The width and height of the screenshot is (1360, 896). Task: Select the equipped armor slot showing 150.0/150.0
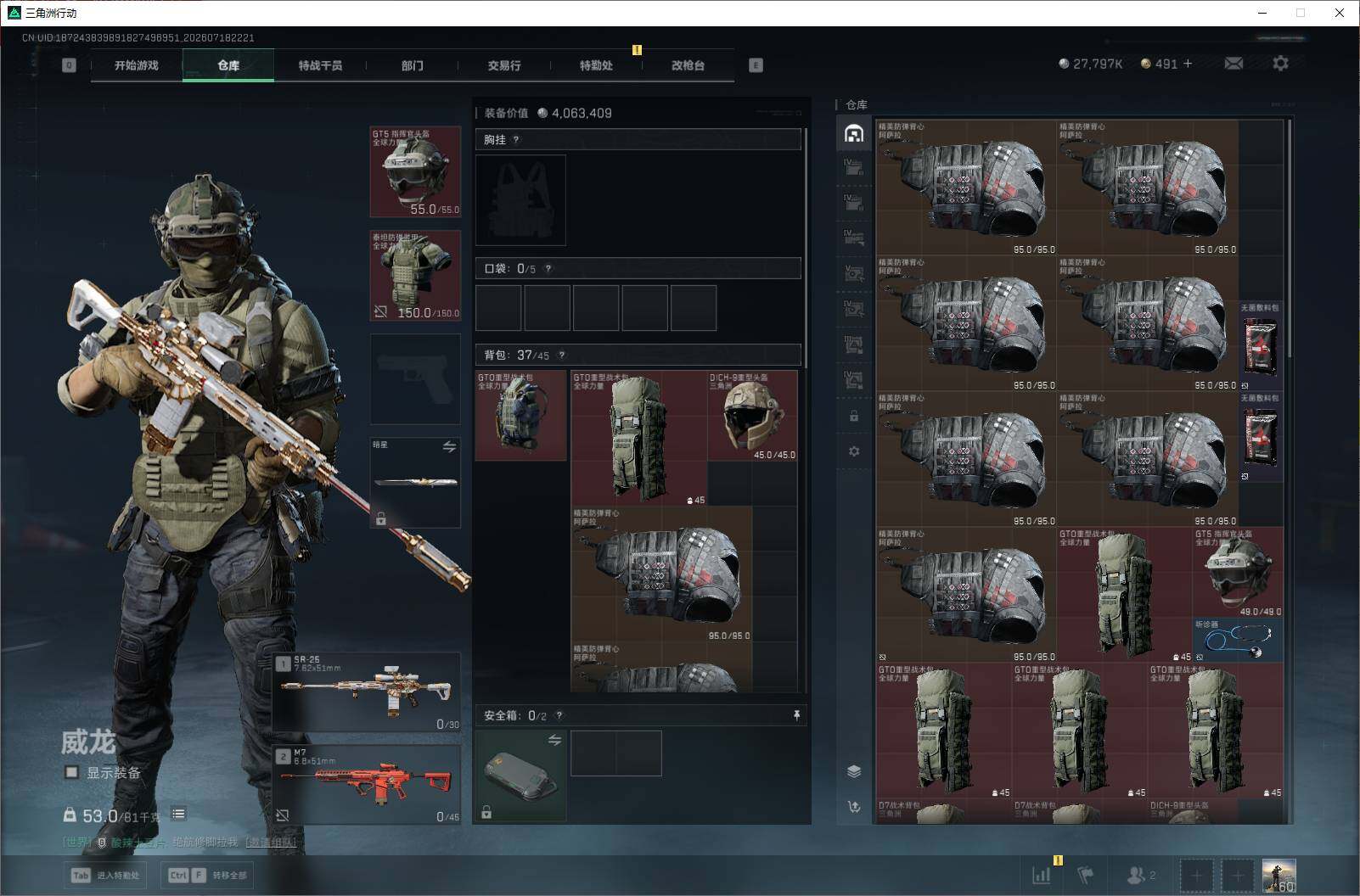415,276
